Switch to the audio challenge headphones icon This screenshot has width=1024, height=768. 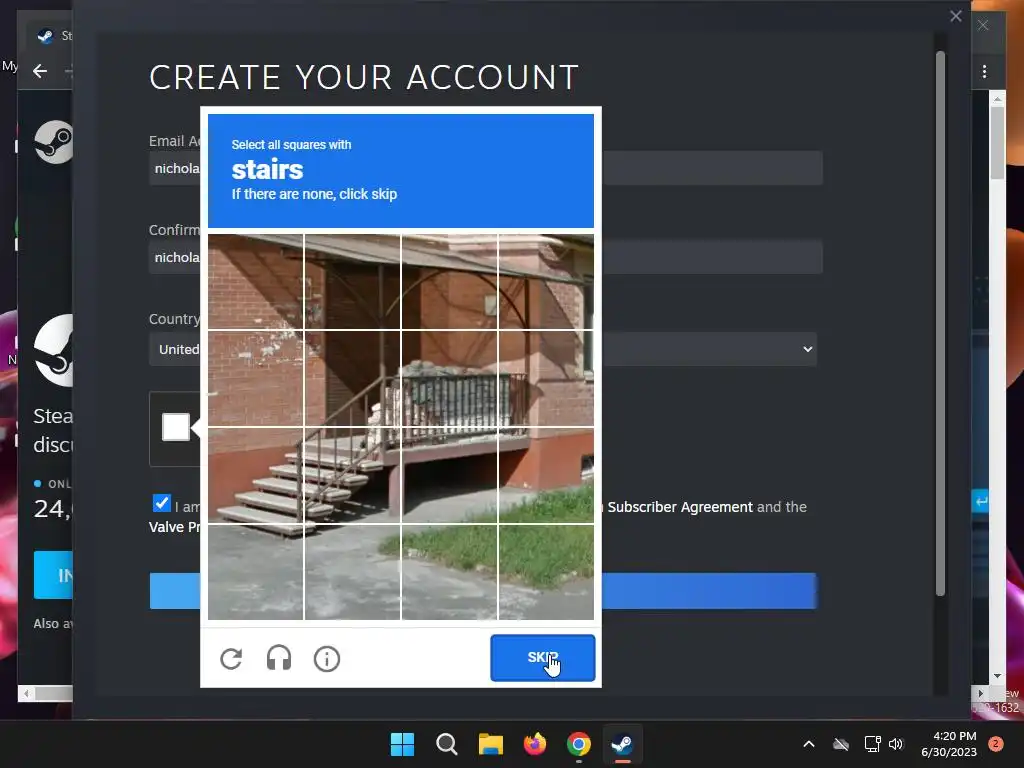pos(279,658)
